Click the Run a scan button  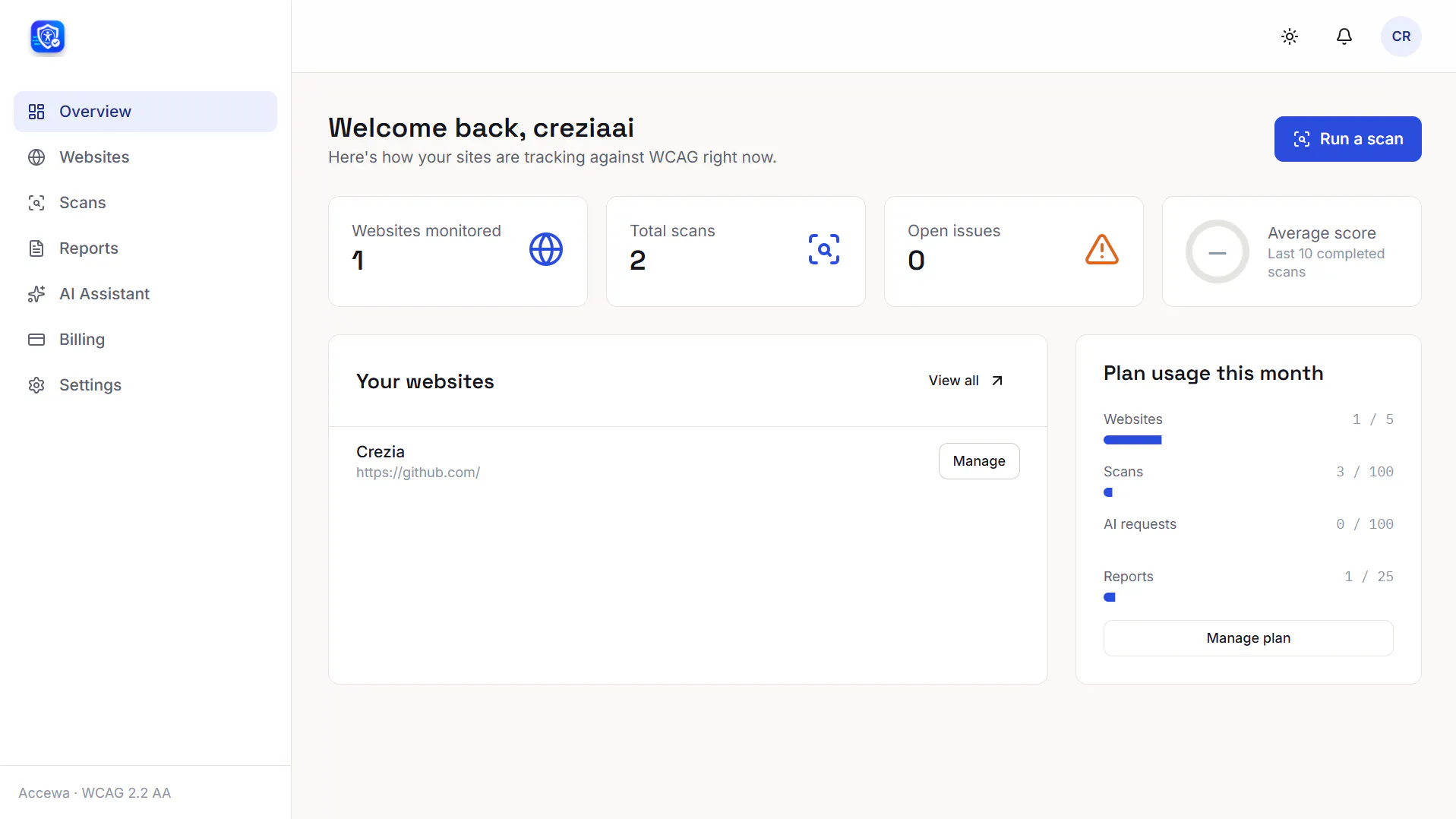(x=1347, y=139)
